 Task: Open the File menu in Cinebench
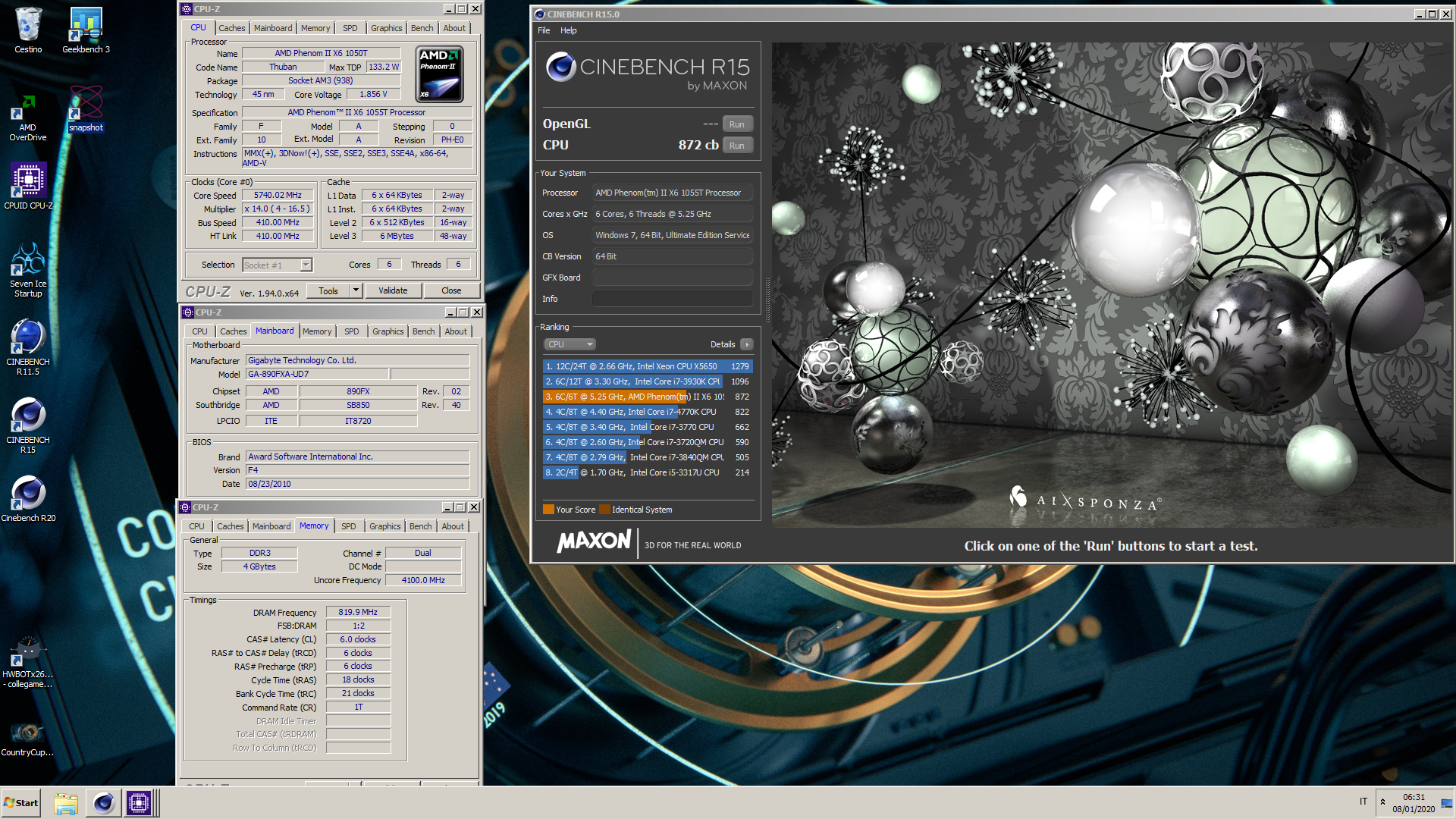(x=544, y=30)
